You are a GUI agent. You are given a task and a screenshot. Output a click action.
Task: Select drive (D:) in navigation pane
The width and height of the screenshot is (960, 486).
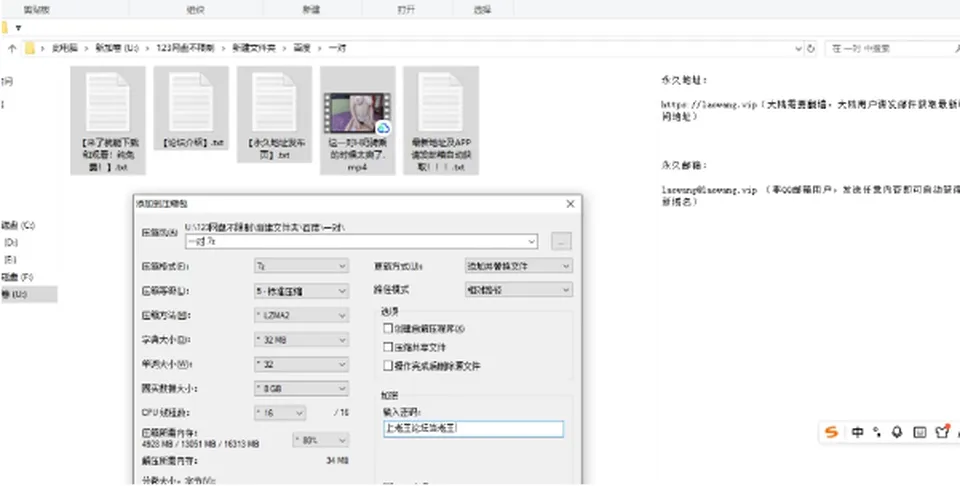[x=11, y=242]
